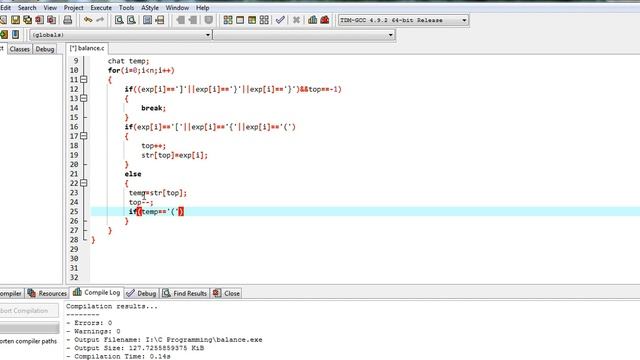Click the Rebuild All toolbar icon
The height and width of the screenshot is (360, 640).
[264, 20]
